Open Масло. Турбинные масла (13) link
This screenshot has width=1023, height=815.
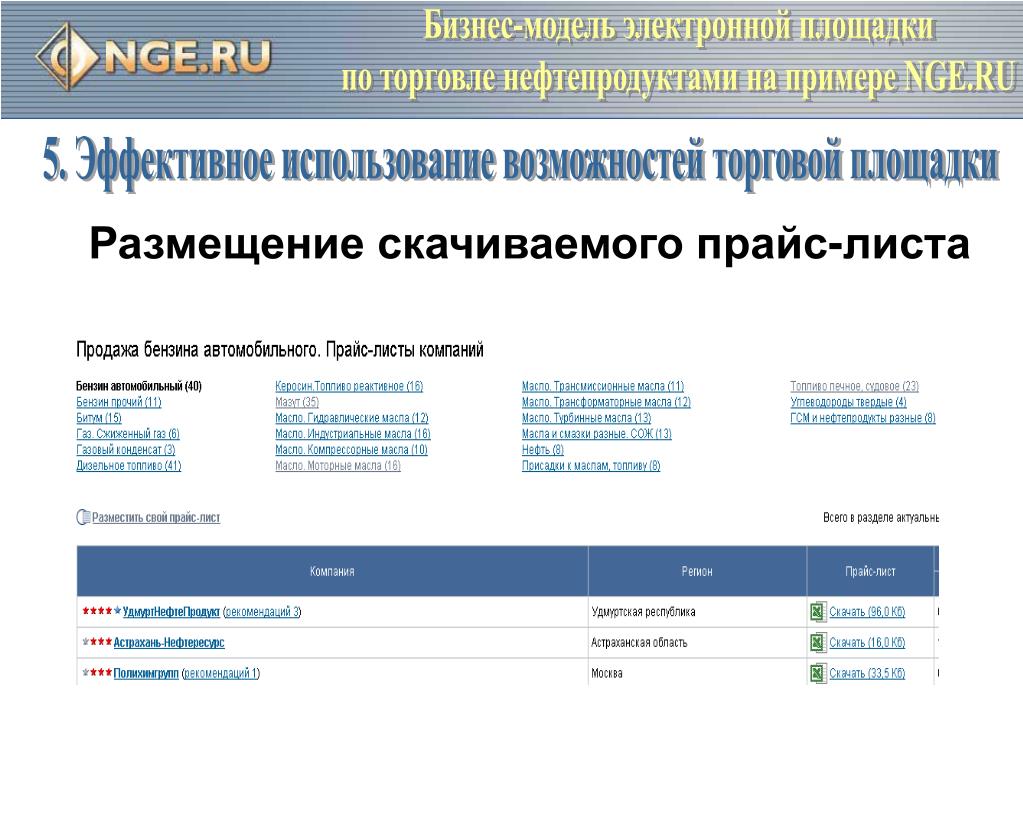tap(587, 418)
